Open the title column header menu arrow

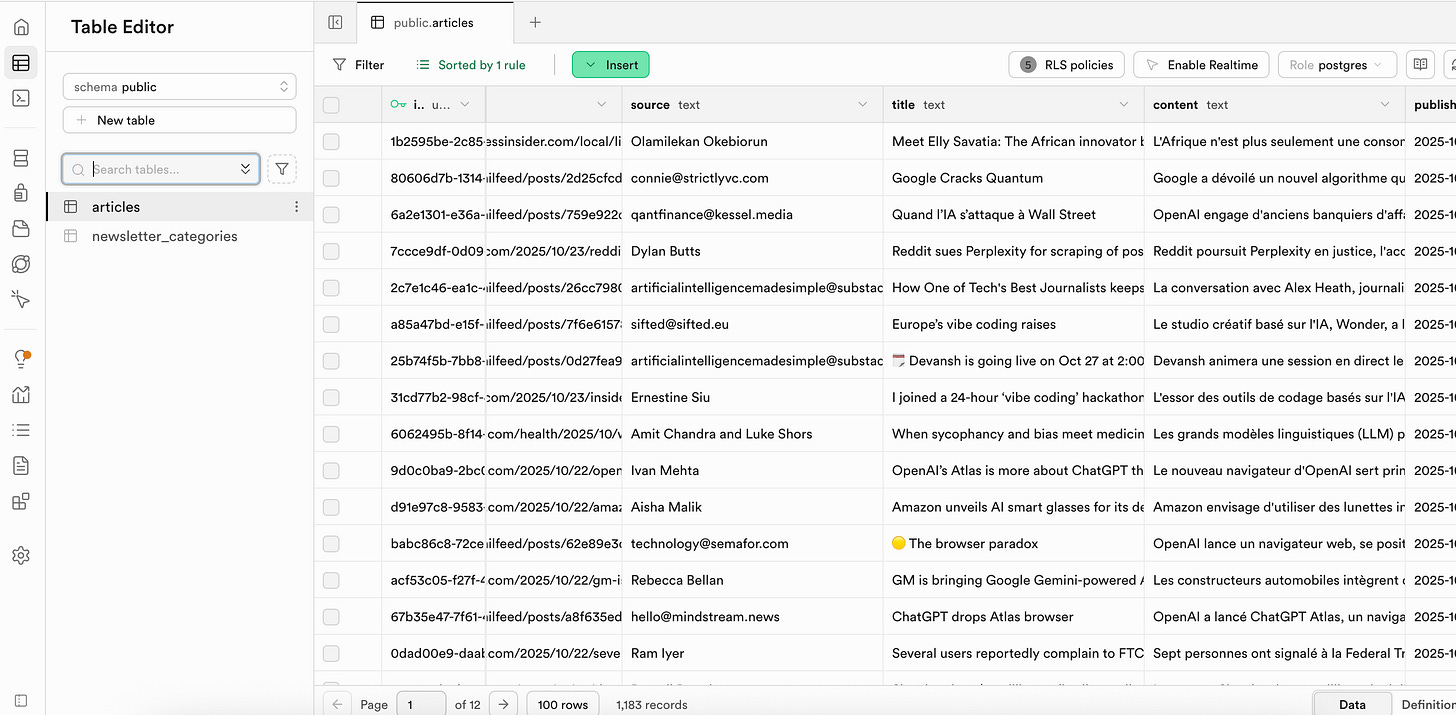tap(1124, 105)
